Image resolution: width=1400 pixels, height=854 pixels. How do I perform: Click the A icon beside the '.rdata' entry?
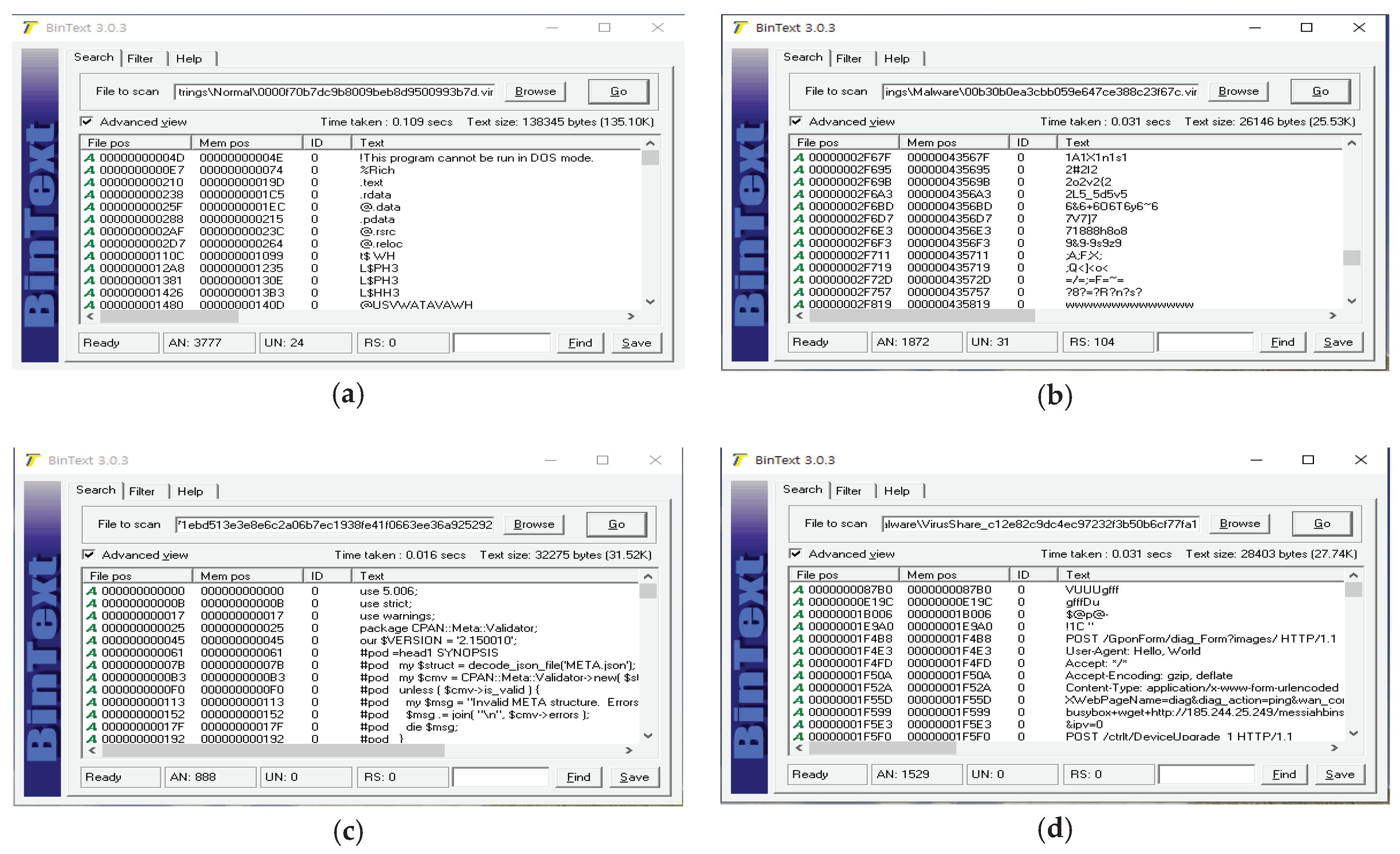pyautogui.click(x=90, y=194)
